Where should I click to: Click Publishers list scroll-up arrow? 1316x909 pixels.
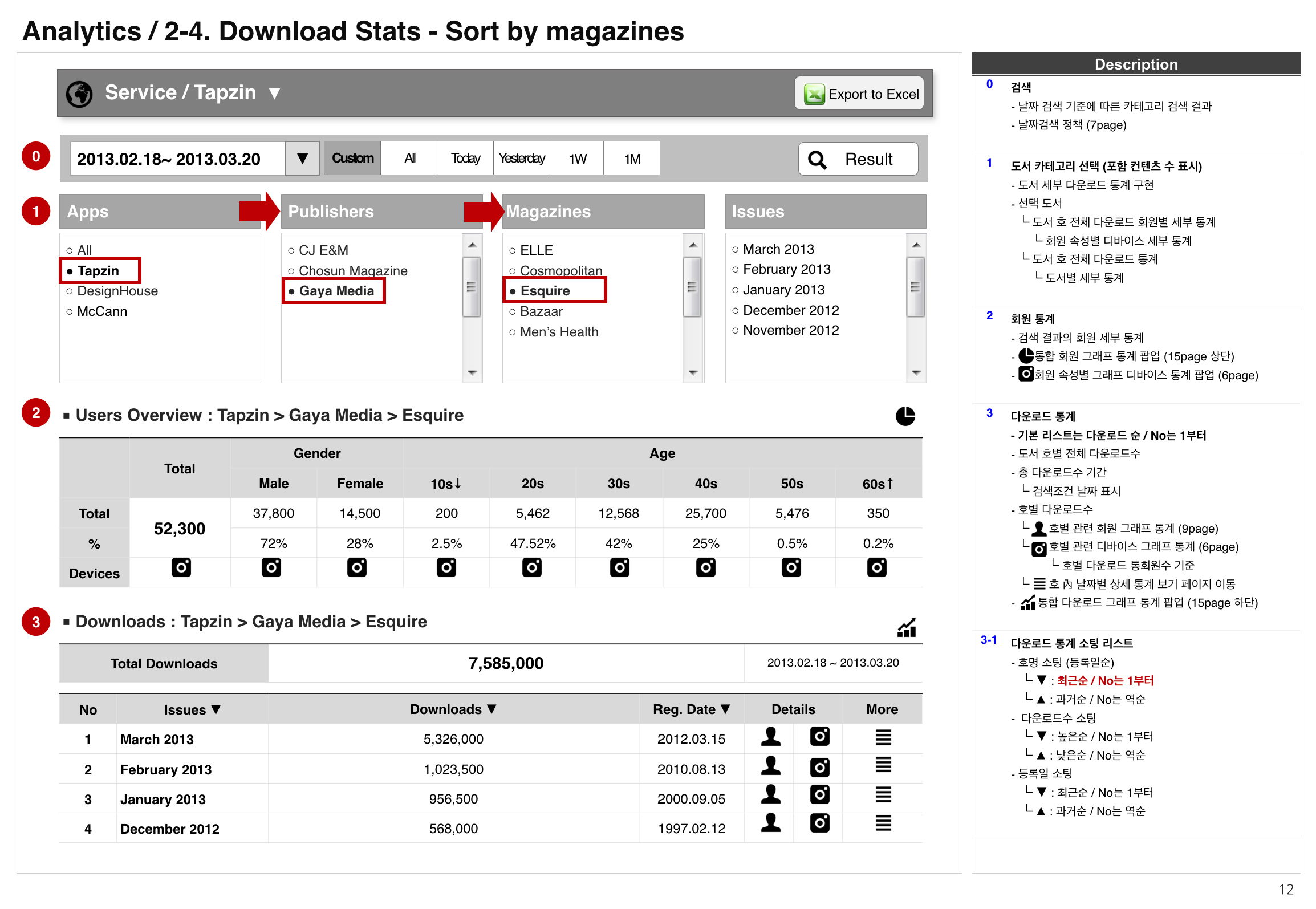pos(472,245)
